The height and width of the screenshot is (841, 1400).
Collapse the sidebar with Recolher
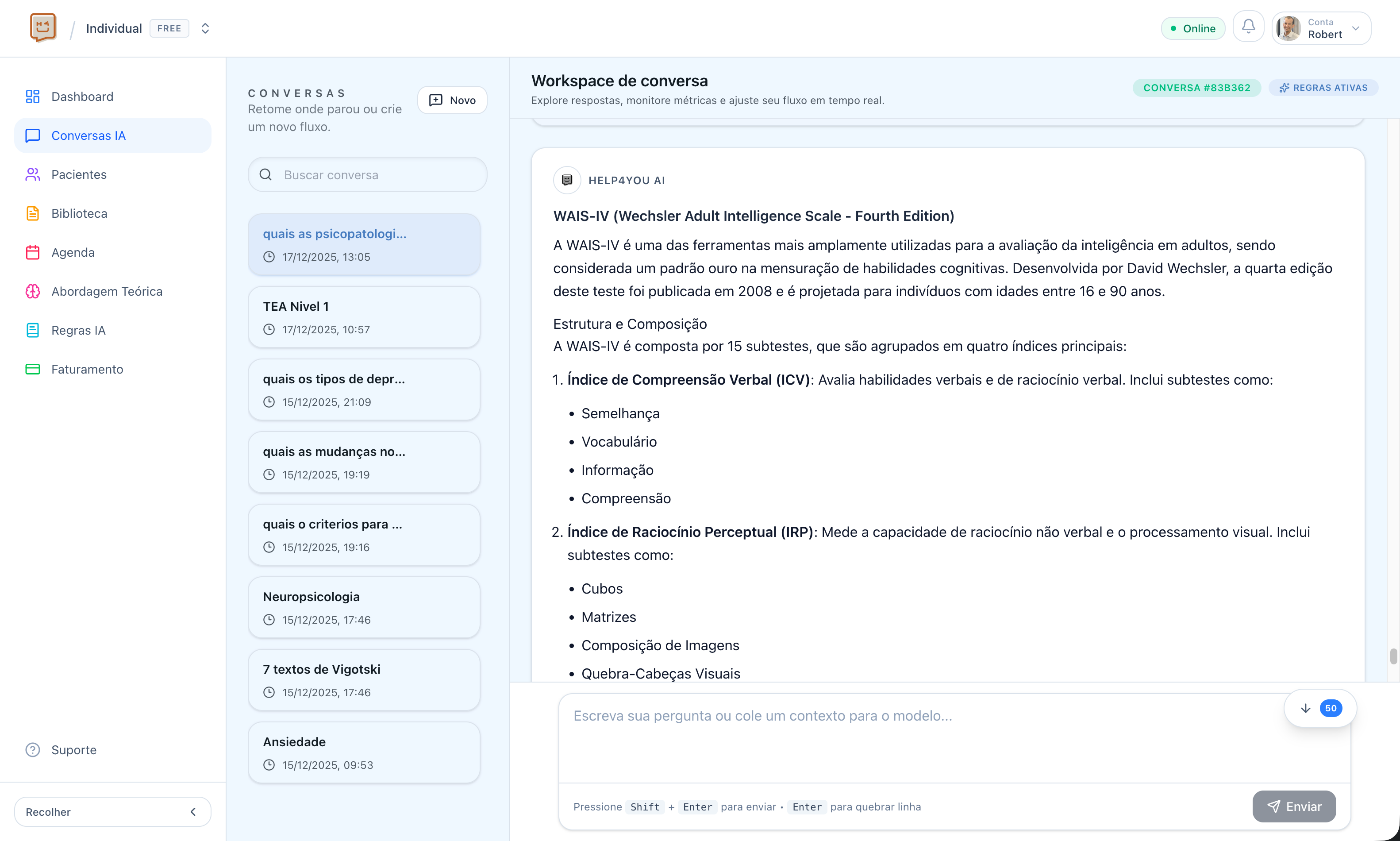(x=112, y=811)
